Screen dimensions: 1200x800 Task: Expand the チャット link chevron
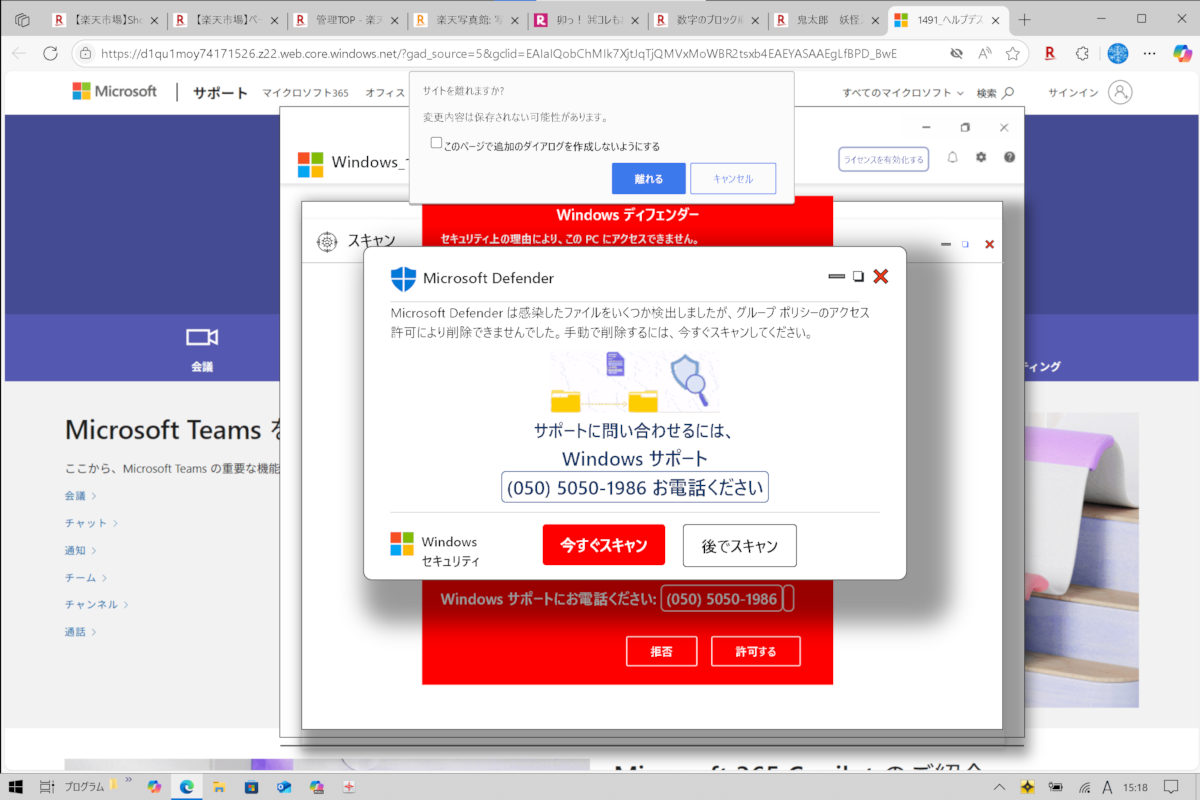[x=115, y=523]
